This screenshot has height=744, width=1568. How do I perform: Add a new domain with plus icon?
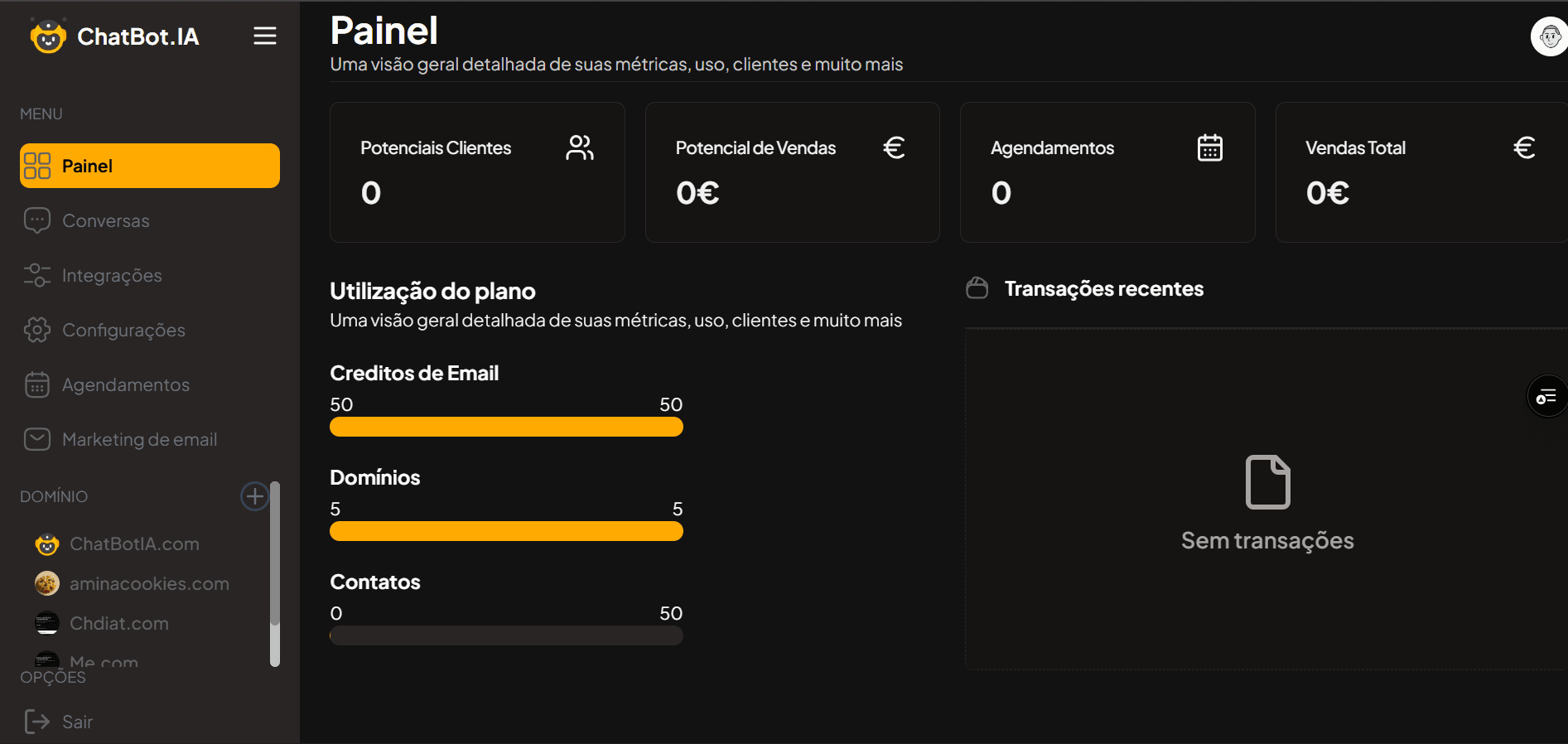click(x=254, y=496)
